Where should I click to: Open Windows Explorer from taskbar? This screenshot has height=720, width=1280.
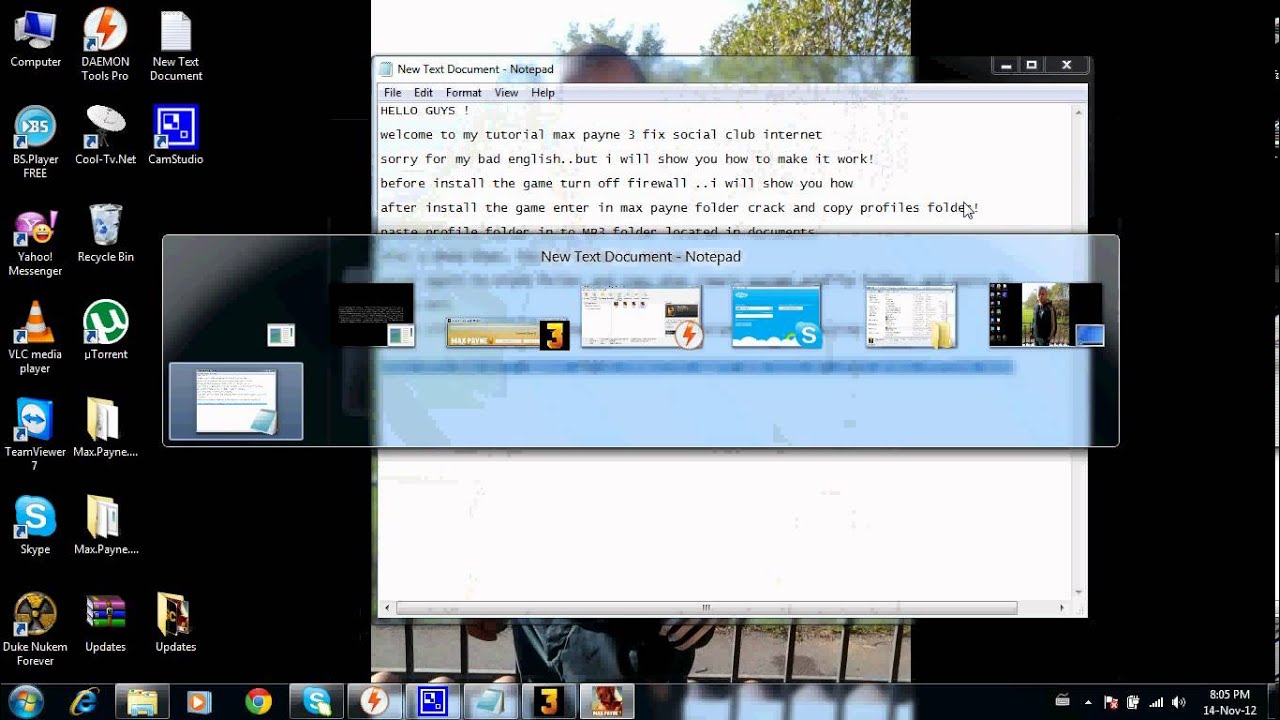(143, 702)
